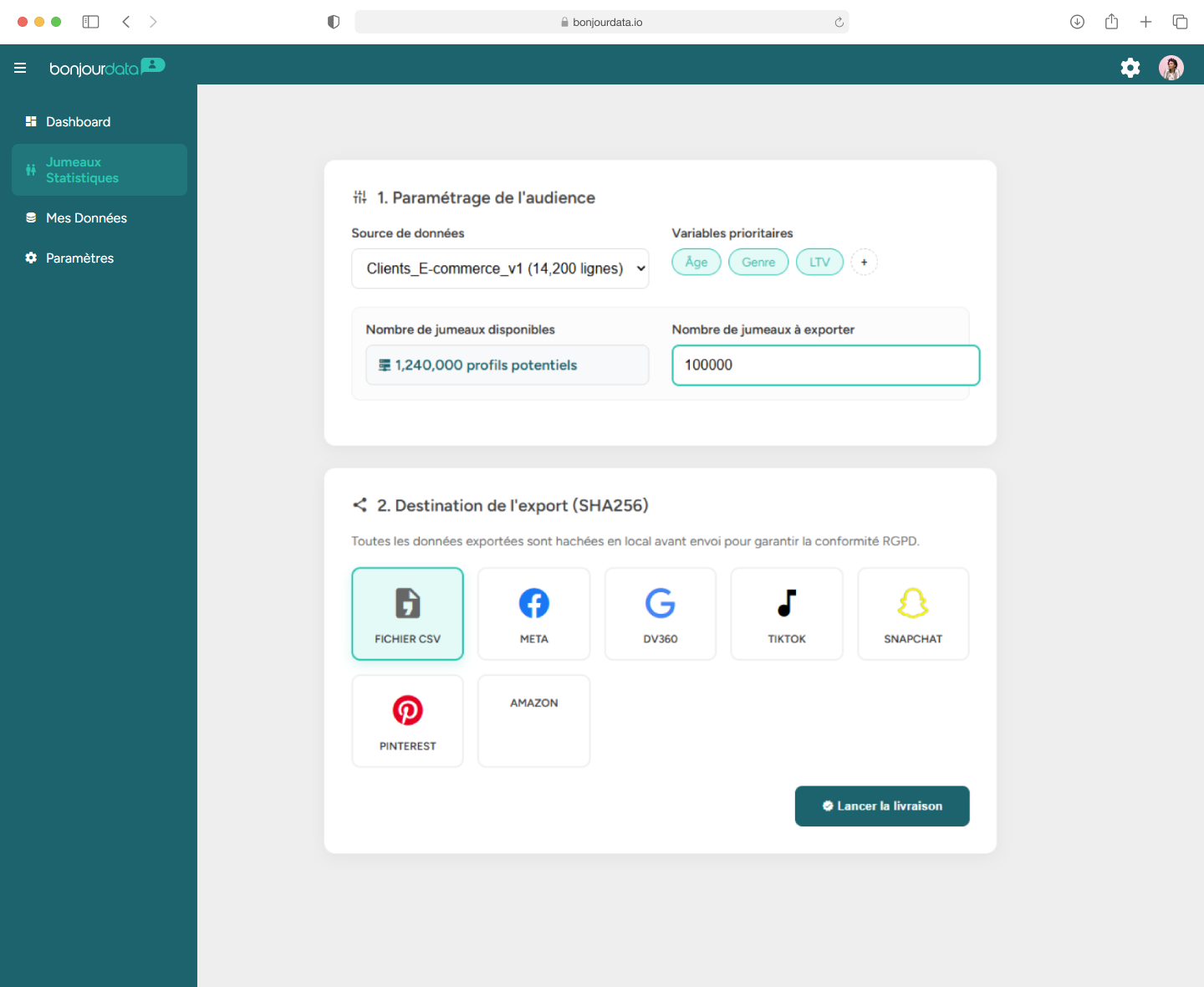Add a new priority variable
Screen dimensions: 1204x987
[864, 262]
